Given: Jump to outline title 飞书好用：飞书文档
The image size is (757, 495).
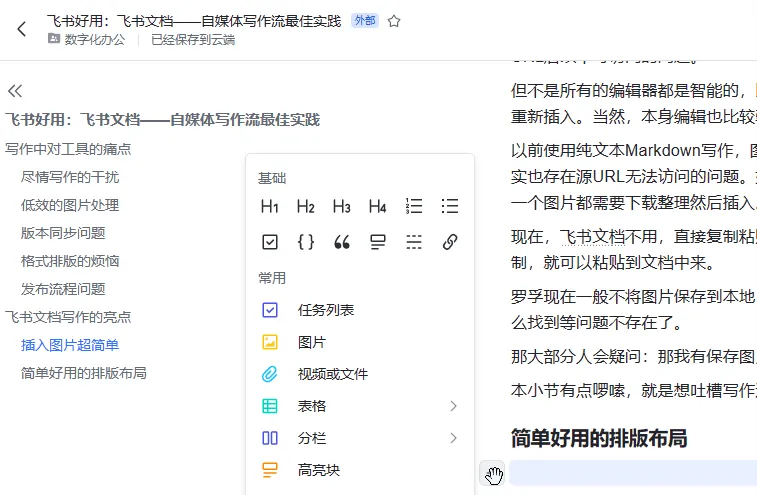Looking at the screenshot, I should 163,120.
